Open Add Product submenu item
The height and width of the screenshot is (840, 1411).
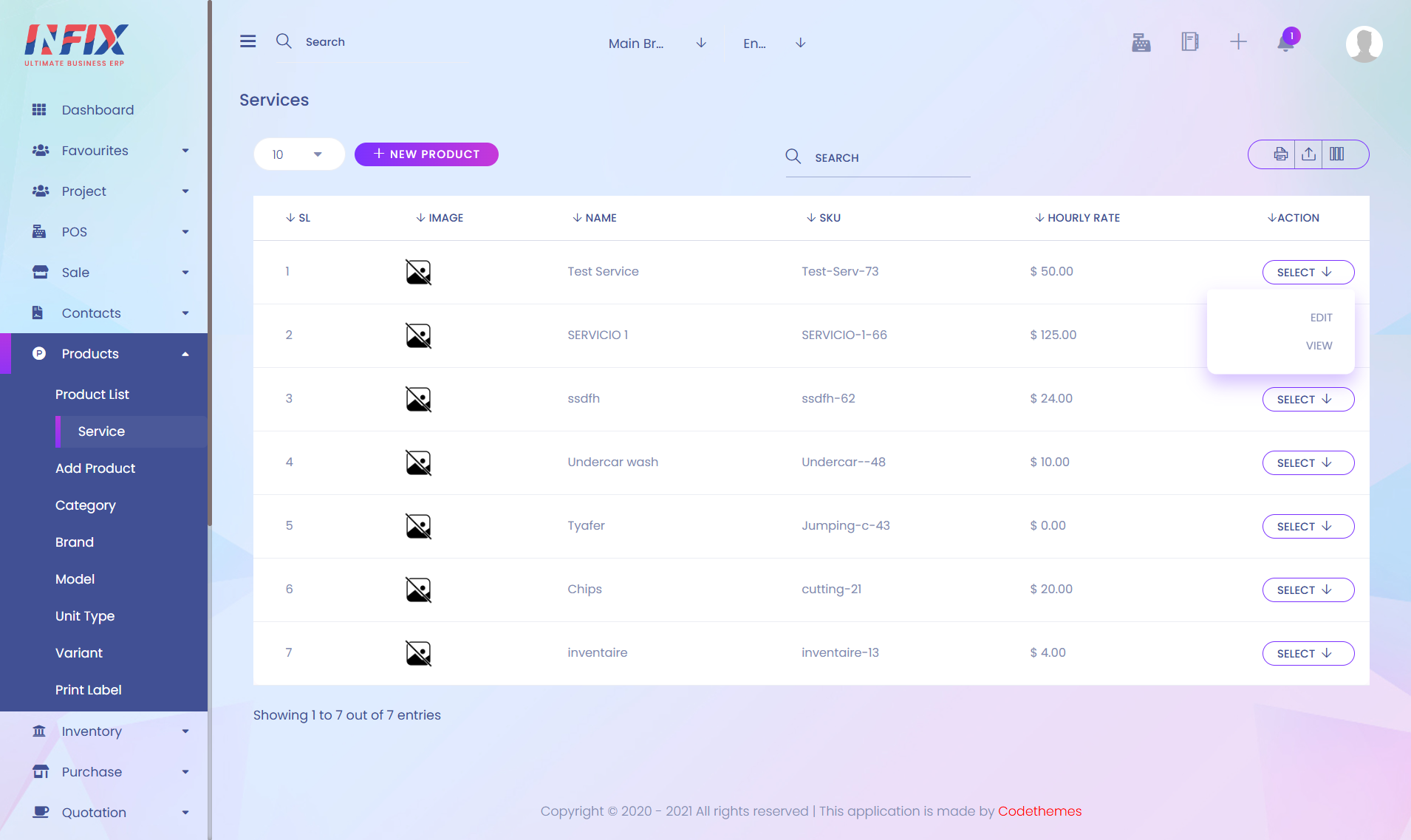95,468
